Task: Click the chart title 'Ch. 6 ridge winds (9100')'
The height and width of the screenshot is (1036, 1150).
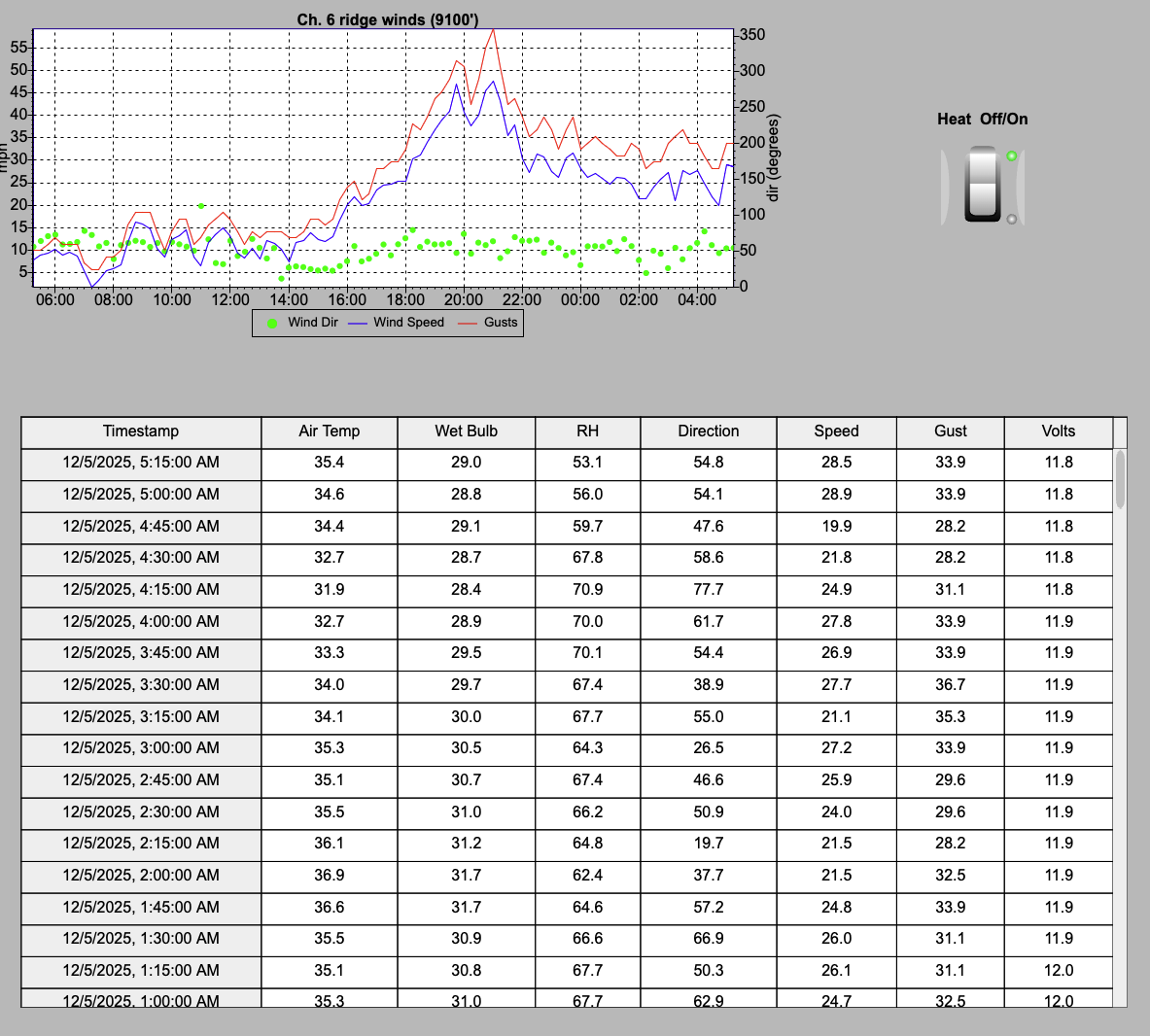Action: click(x=387, y=19)
